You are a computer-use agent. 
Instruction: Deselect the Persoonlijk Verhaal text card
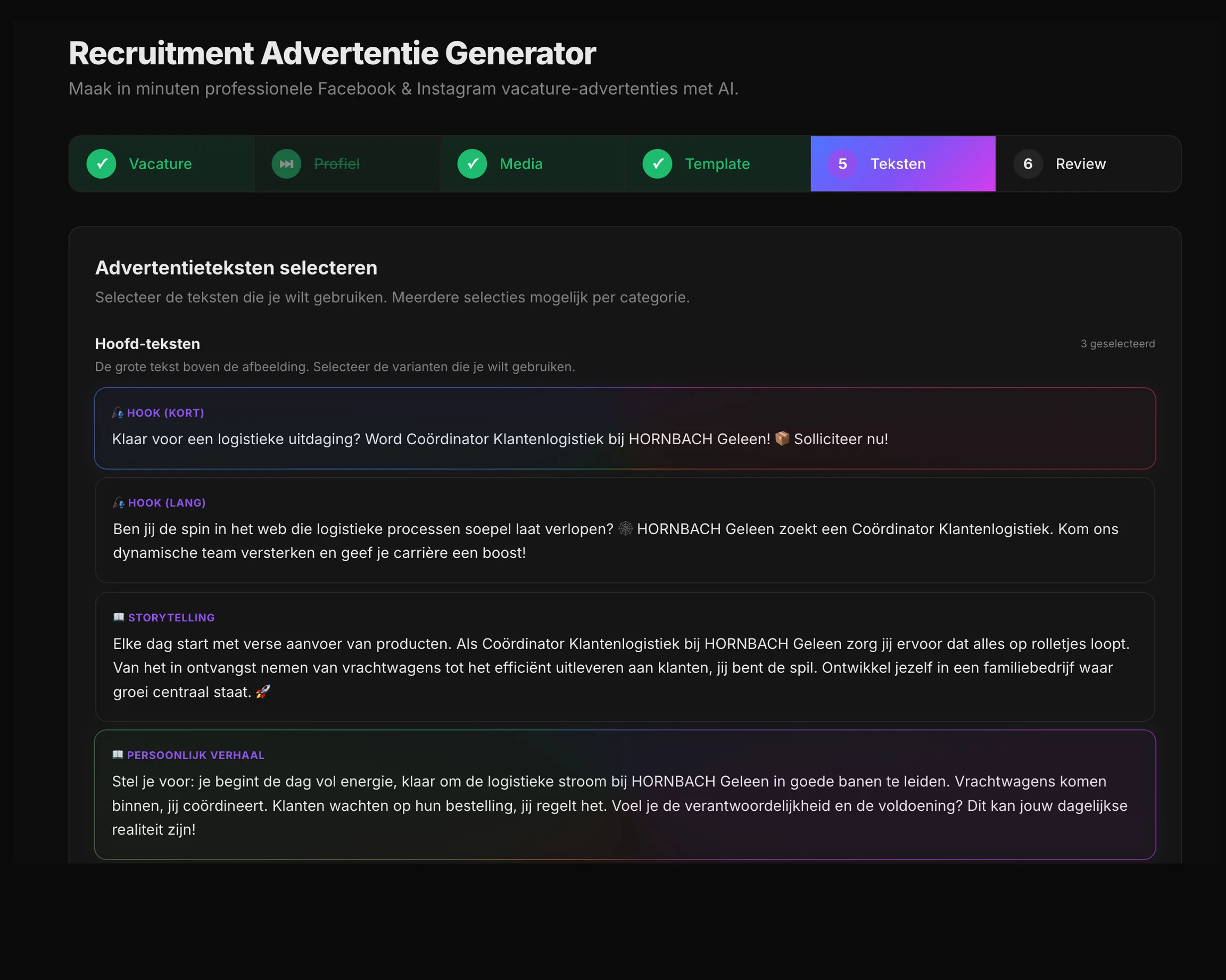click(625, 795)
